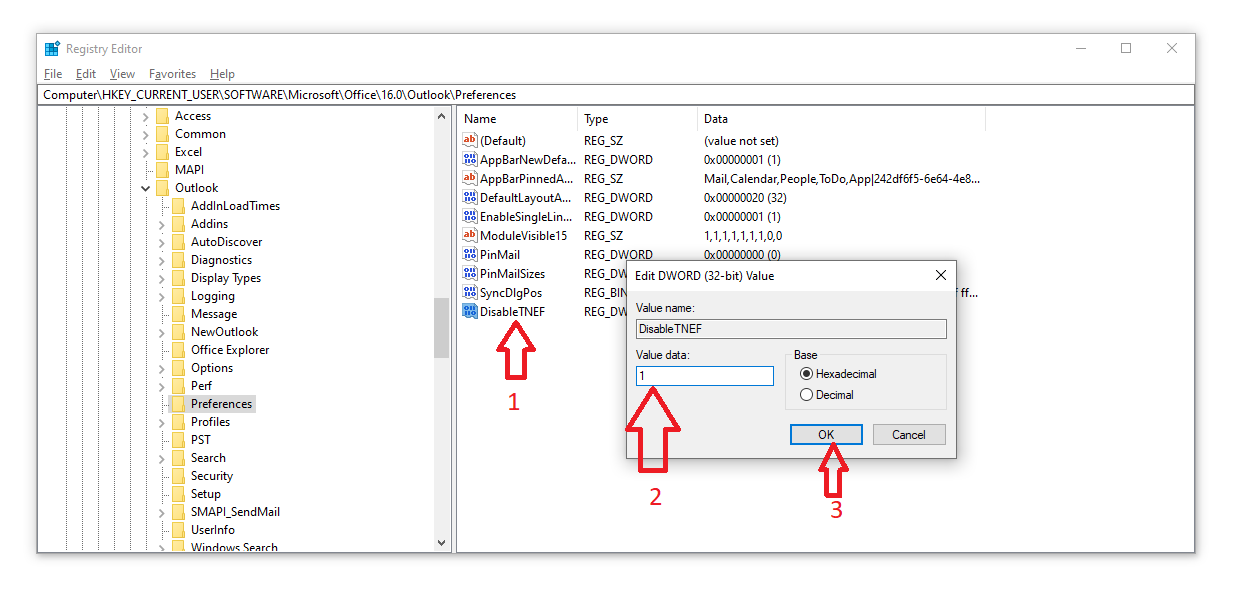Click the DWORD icon for AppBarNewDefa...
This screenshot has height=599, width=1258.
(x=470, y=160)
